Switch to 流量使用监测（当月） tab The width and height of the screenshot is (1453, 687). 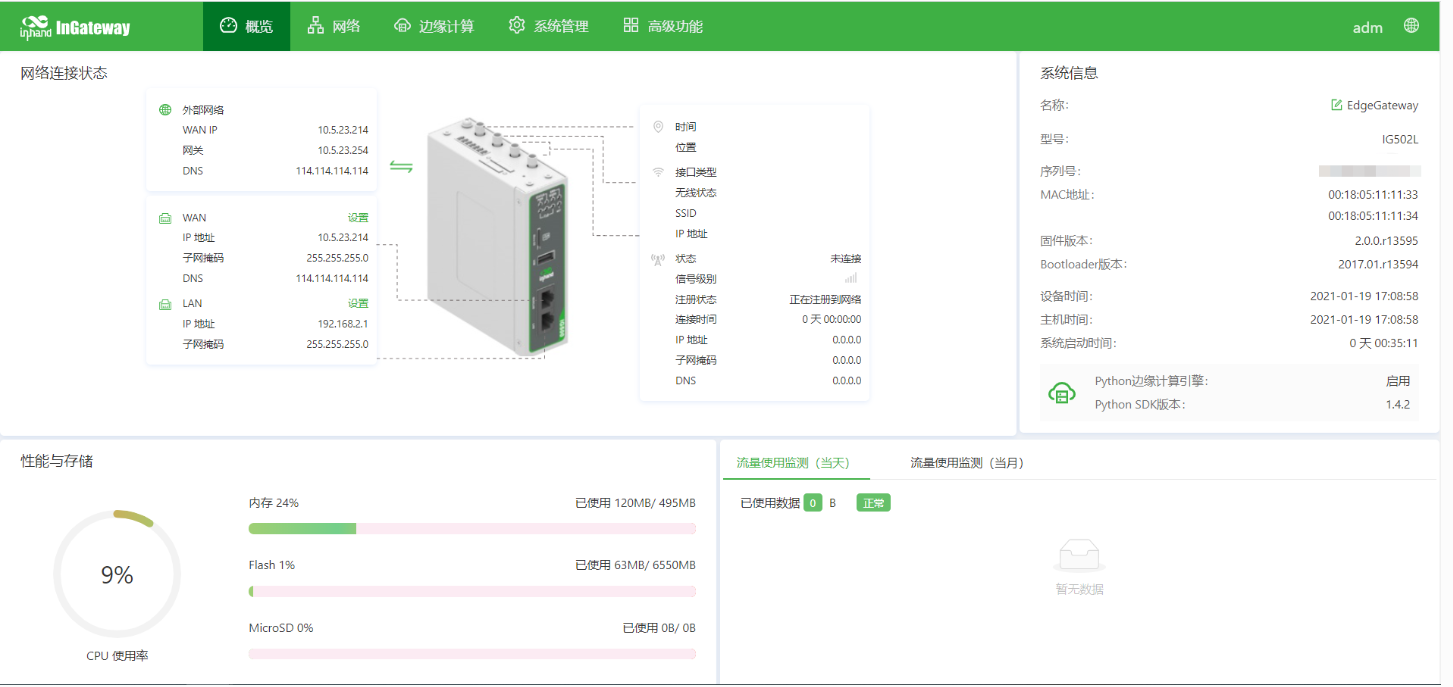[966, 463]
